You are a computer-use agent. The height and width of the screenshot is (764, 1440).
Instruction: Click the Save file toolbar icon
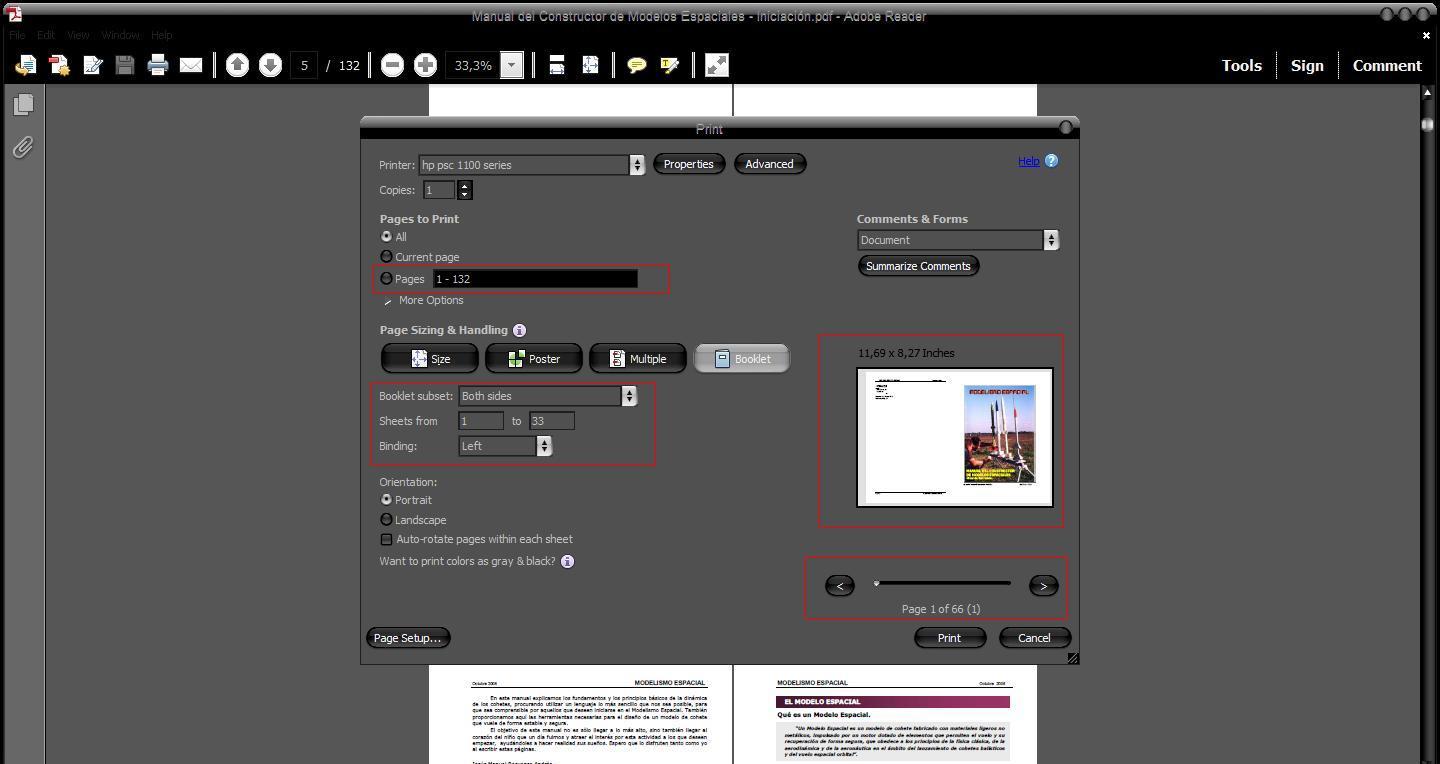(x=125, y=65)
